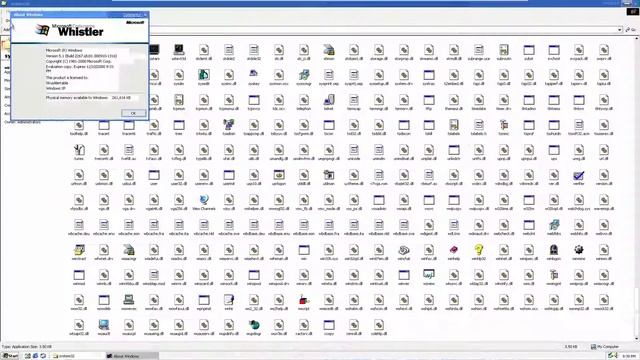Click OK in the About Windows dialog
This screenshot has height=360, width=640.
tap(133, 113)
